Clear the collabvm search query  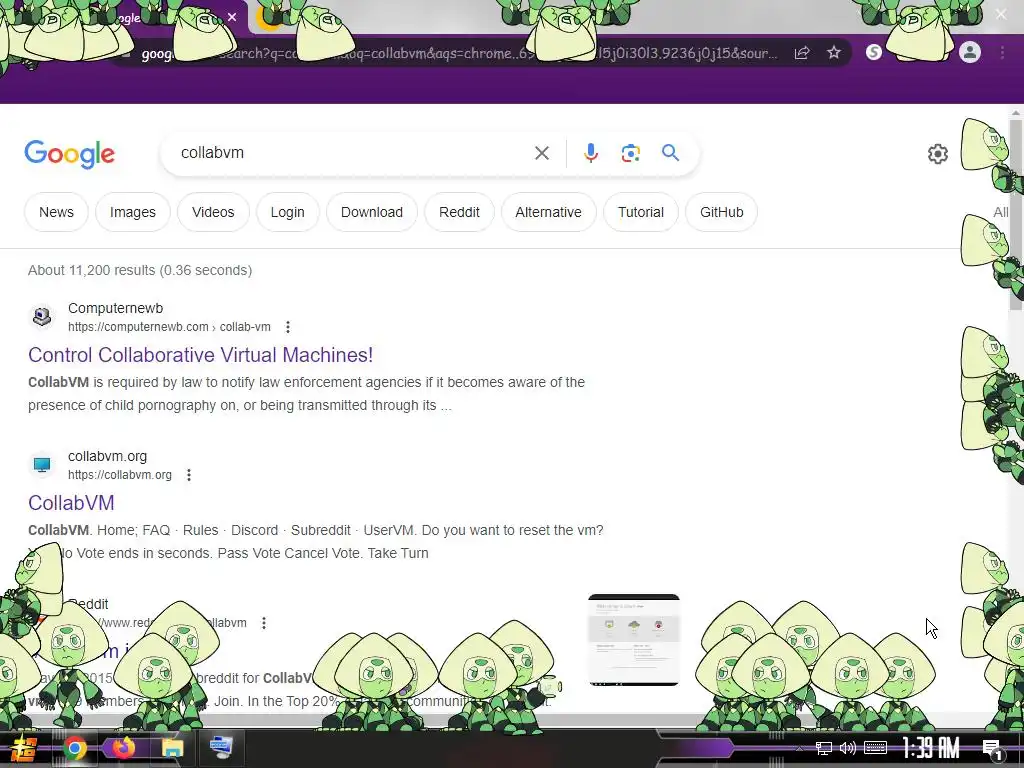541,153
